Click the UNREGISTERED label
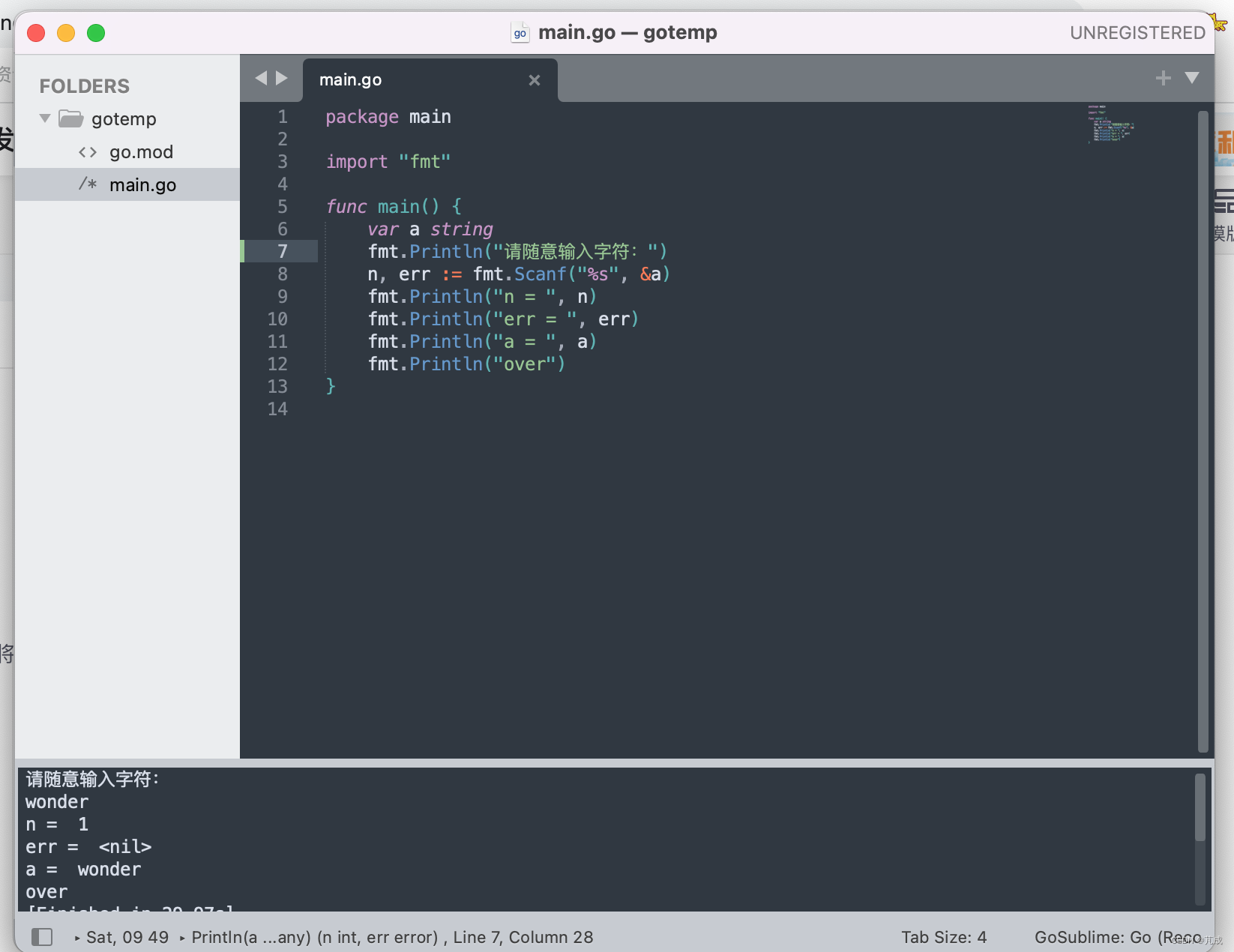This screenshot has width=1234, height=952. [x=1137, y=32]
